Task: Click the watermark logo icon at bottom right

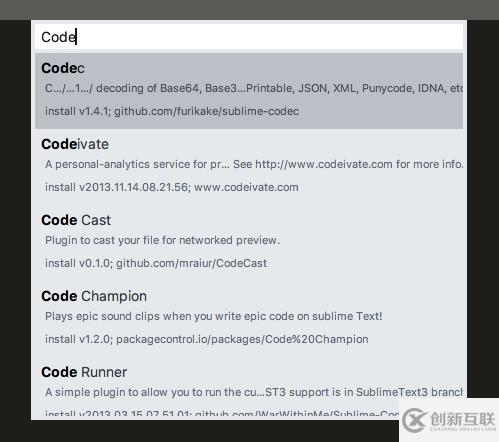Action: point(414,420)
